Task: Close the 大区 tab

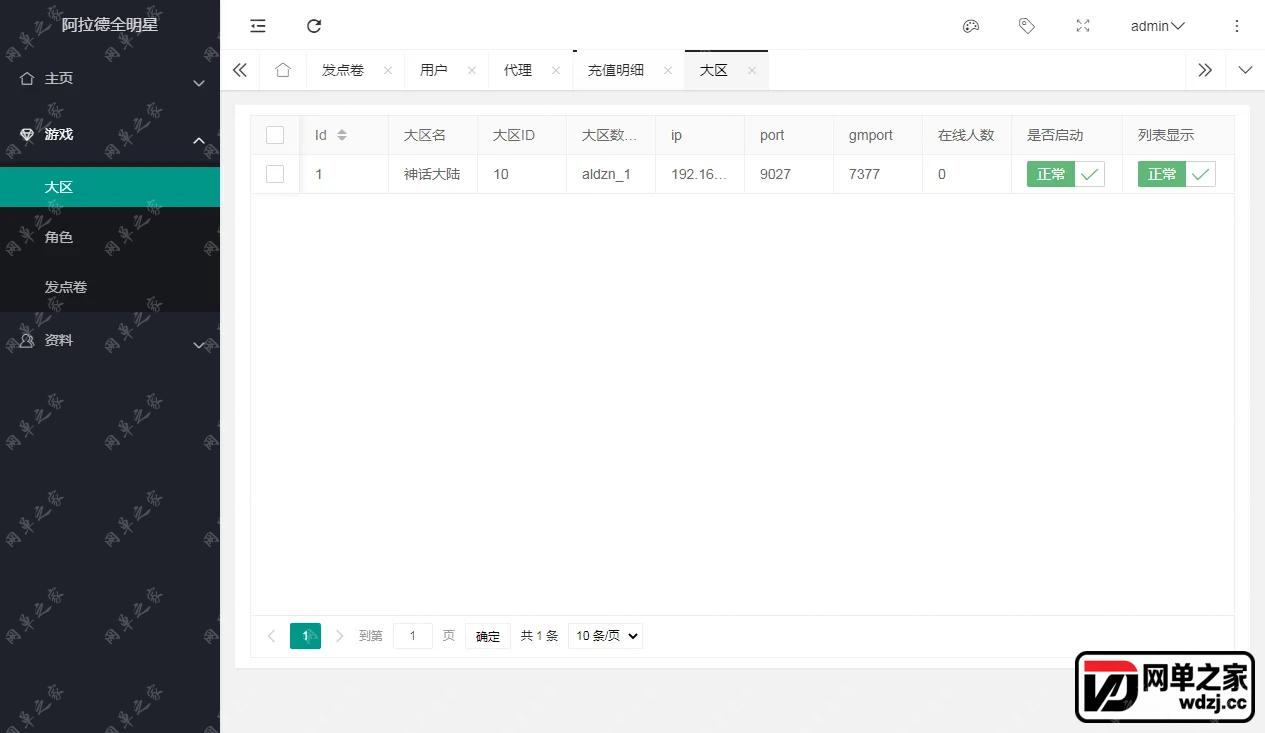Action: click(752, 71)
